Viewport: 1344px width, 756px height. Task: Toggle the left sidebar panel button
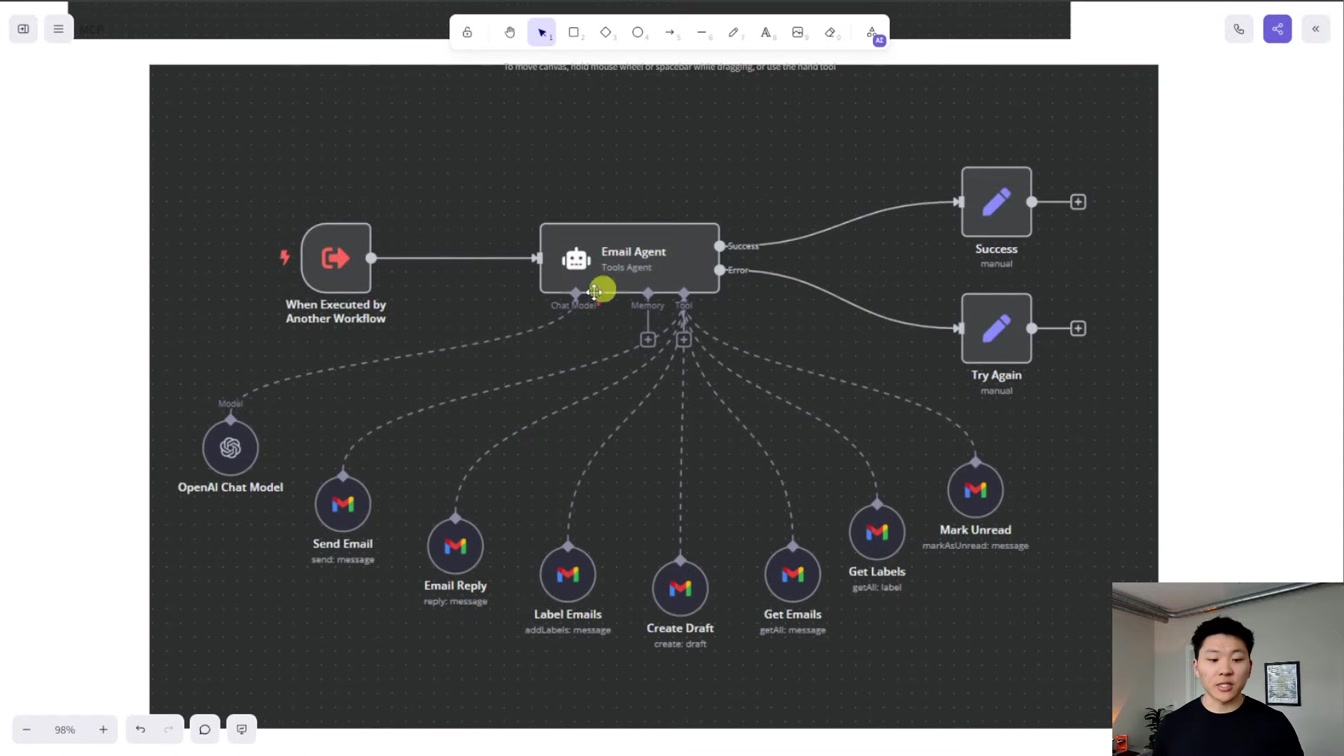click(x=23, y=29)
